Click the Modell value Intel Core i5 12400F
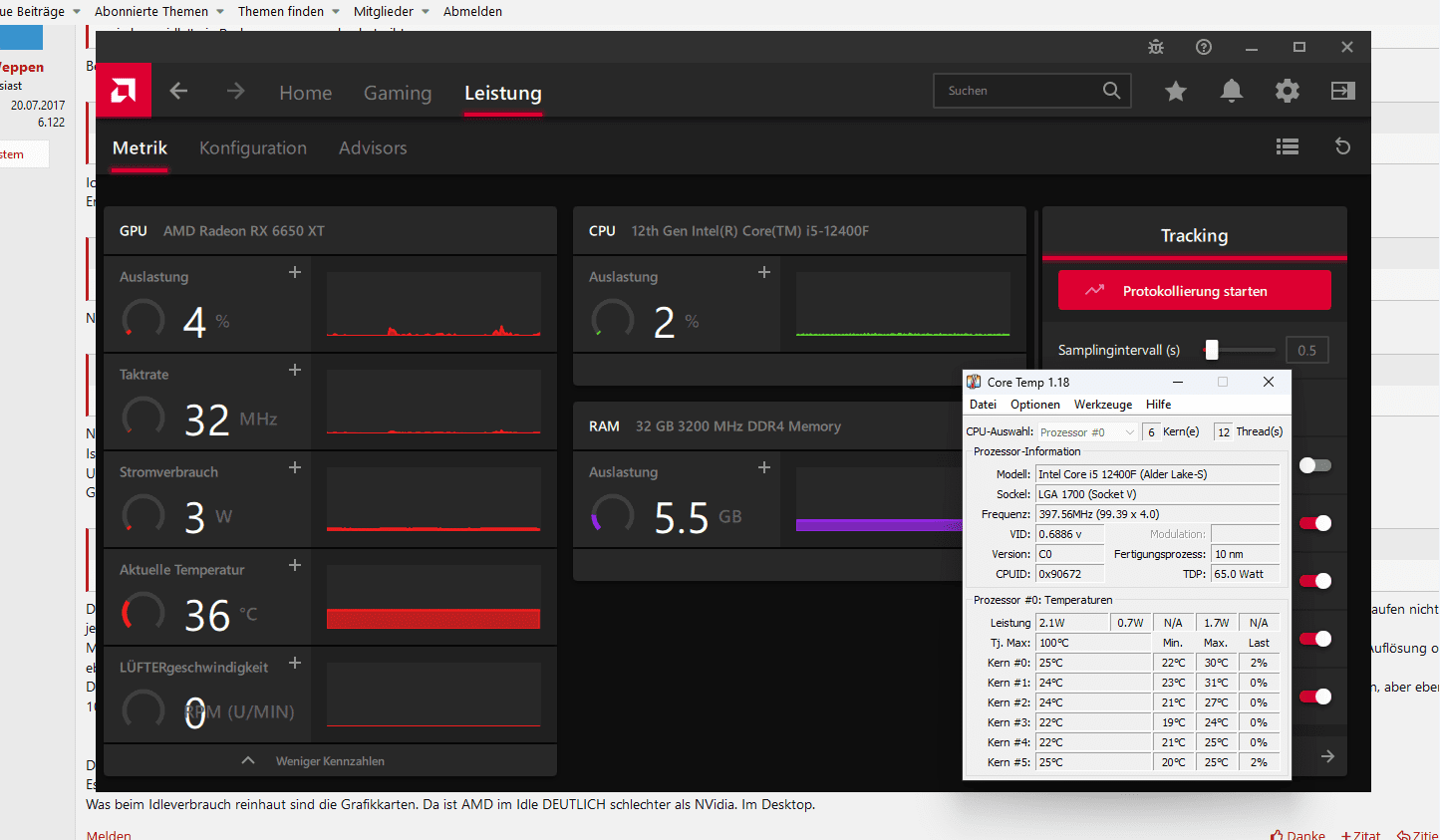 [1157, 474]
